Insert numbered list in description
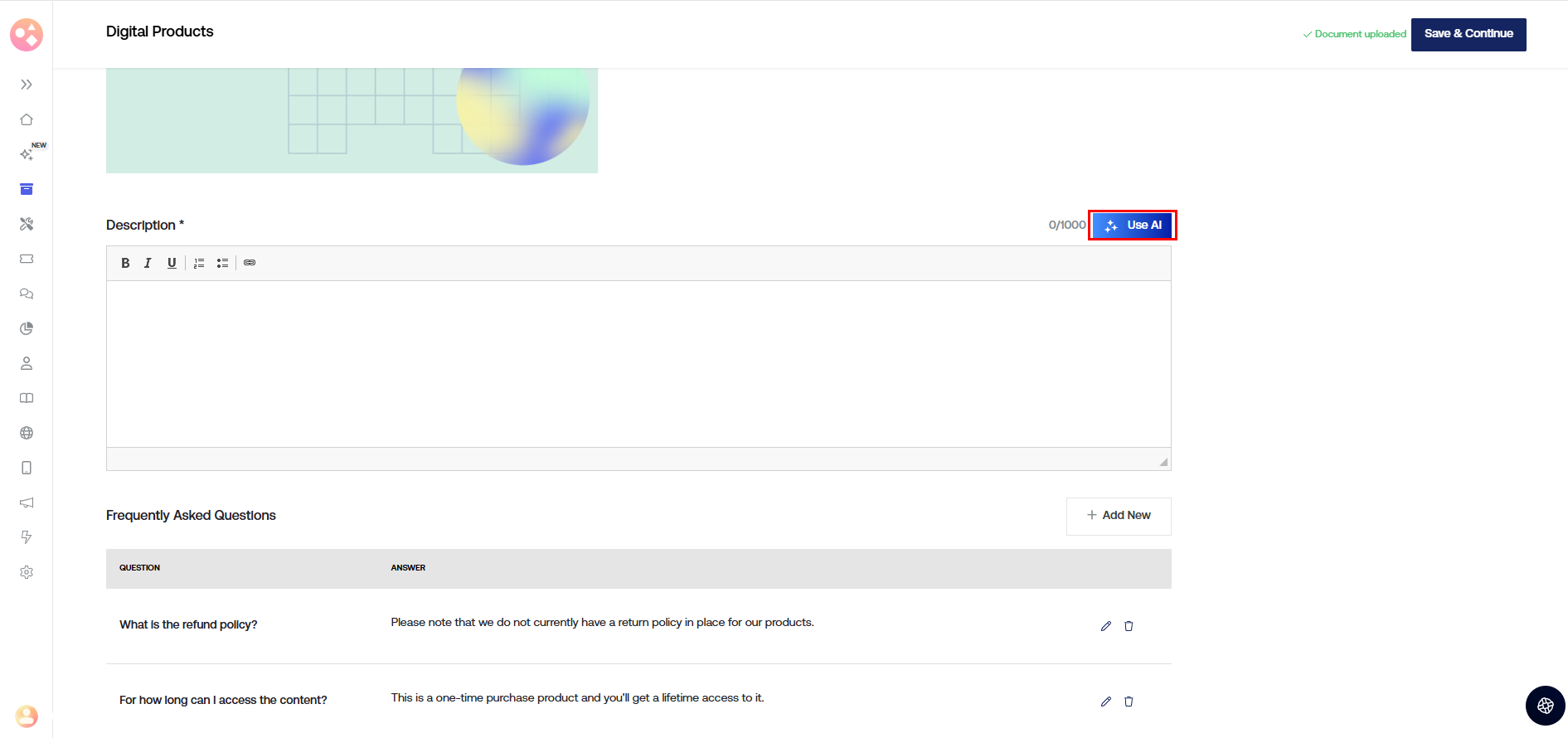The height and width of the screenshot is (738, 1568). coord(199,263)
